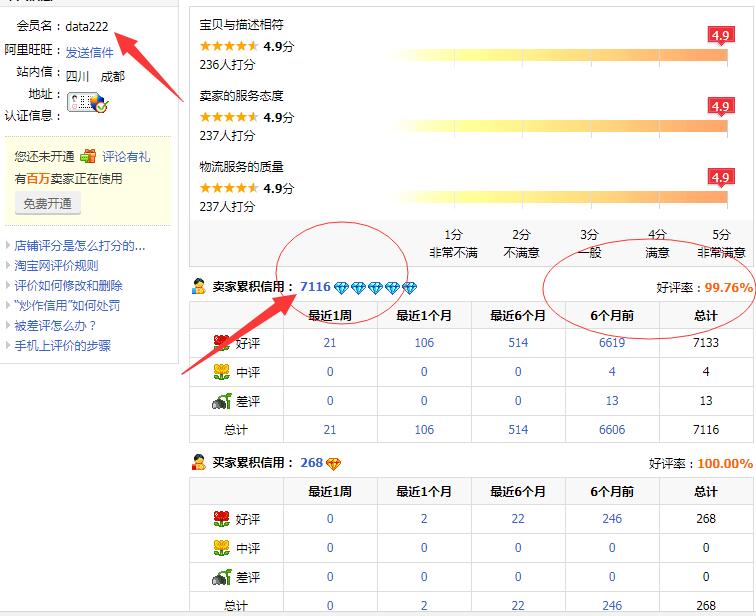Click the buyer avatar icon beside 买家累积信用

pyautogui.click(x=199, y=463)
